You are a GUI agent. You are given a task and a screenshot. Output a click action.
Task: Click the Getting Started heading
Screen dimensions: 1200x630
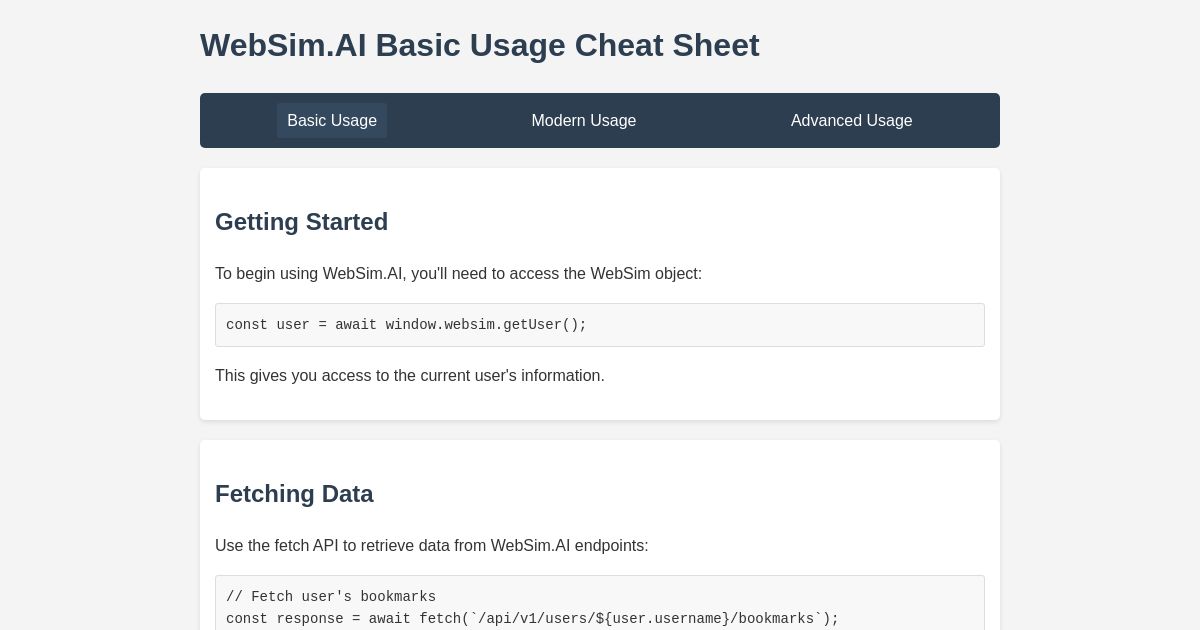point(301,222)
